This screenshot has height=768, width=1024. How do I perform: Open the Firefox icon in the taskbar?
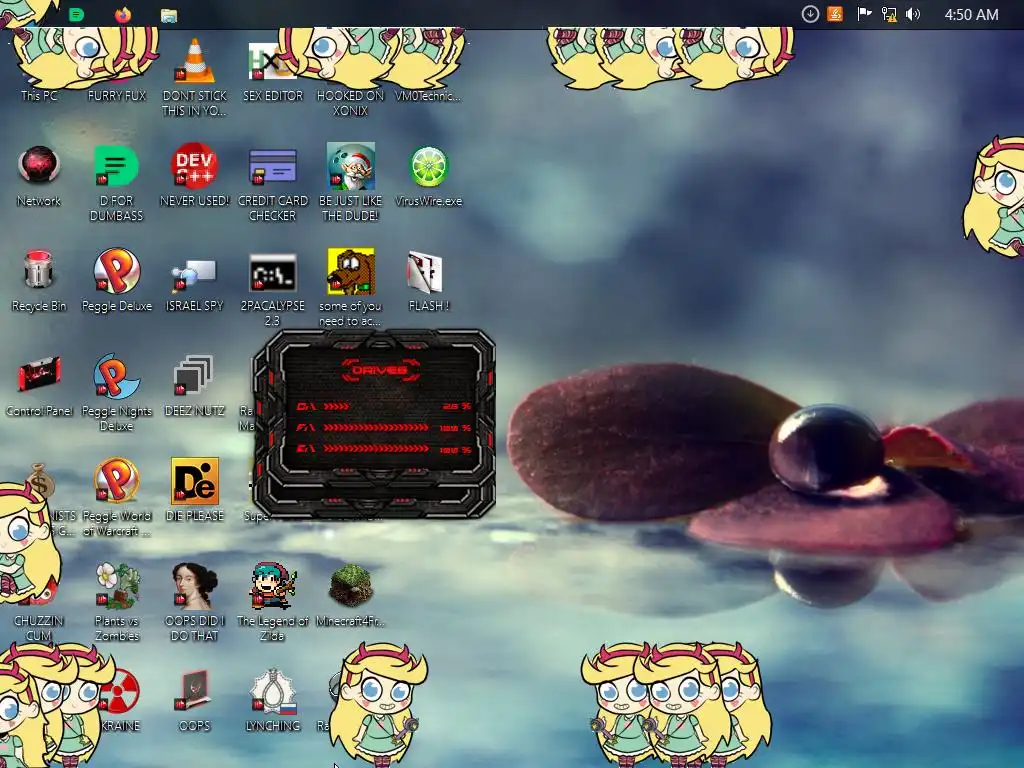pyautogui.click(x=123, y=14)
